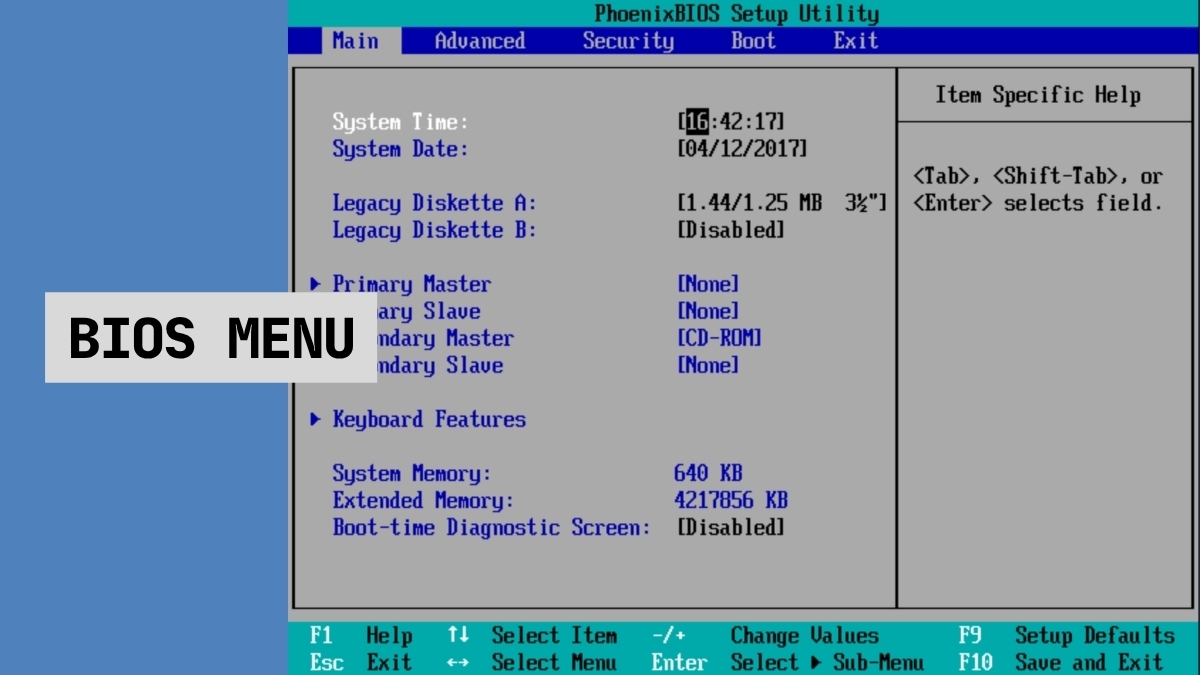Viewport: 1200px width, 675px height.
Task: Click the left-right arrows Select Menu hint
Action: tap(532, 662)
